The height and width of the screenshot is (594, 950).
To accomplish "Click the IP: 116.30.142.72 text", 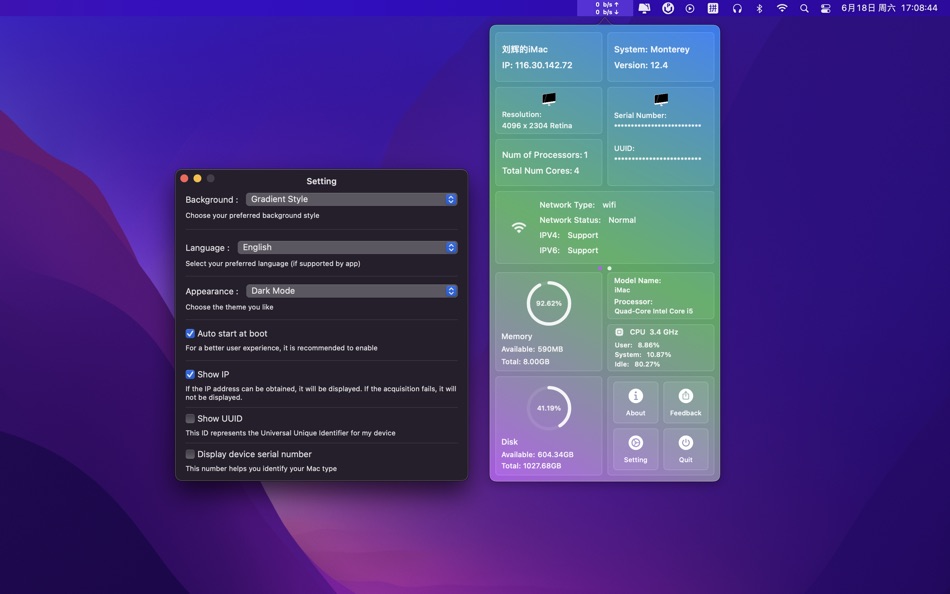I will (x=537, y=65).
